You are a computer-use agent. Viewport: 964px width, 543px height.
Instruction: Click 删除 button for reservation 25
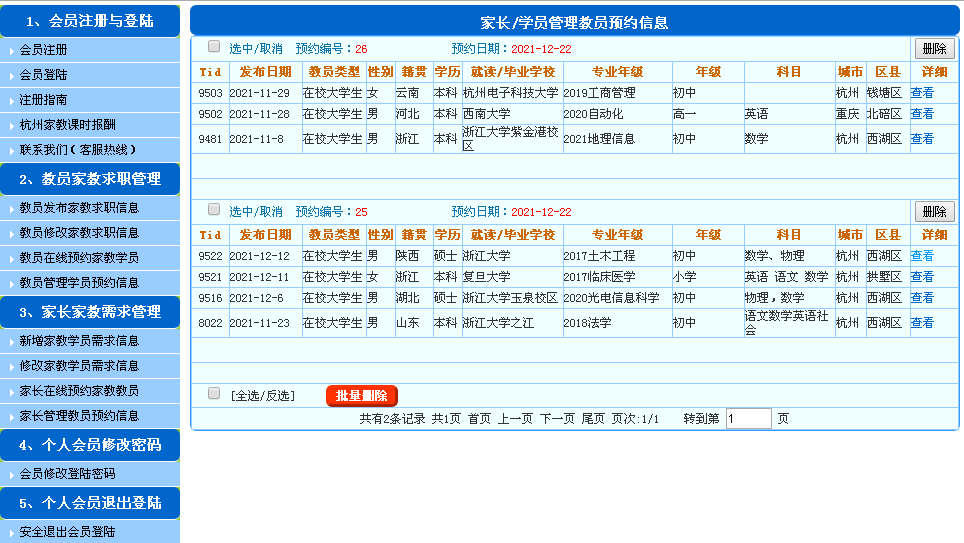click(934, 211)
